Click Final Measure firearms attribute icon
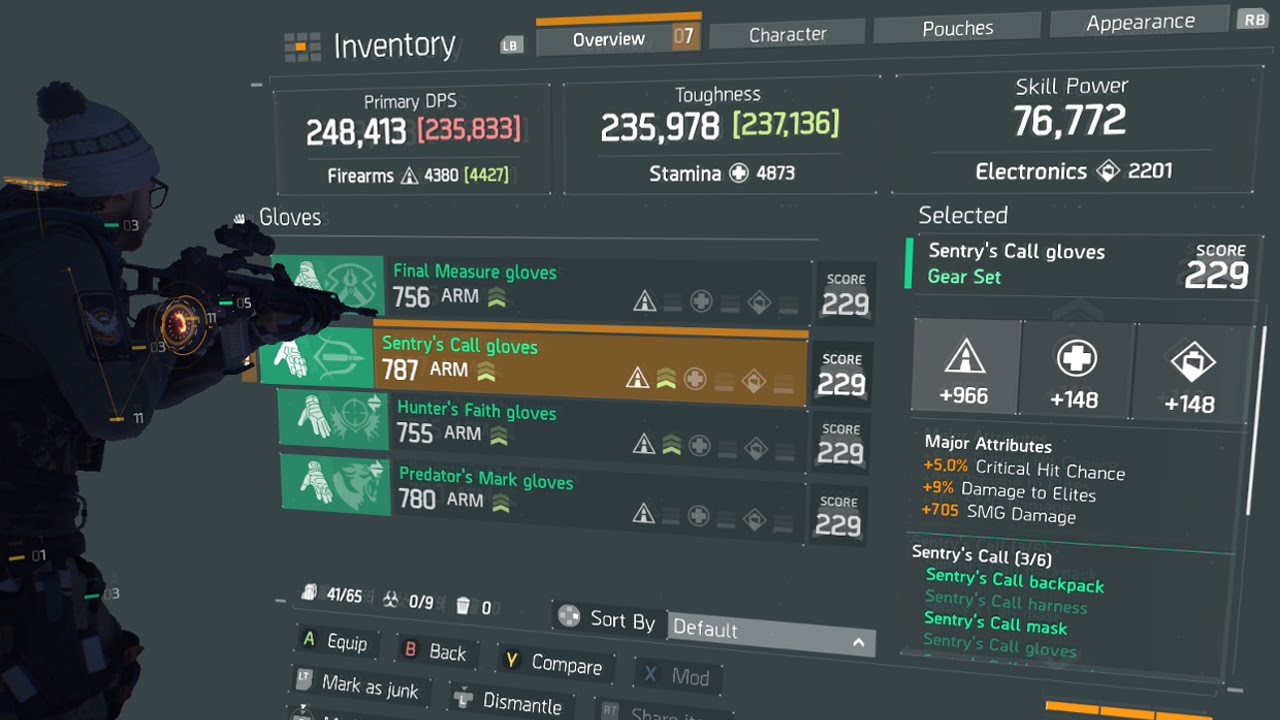This screenshot has width=1280, height=720. (644, 301)
